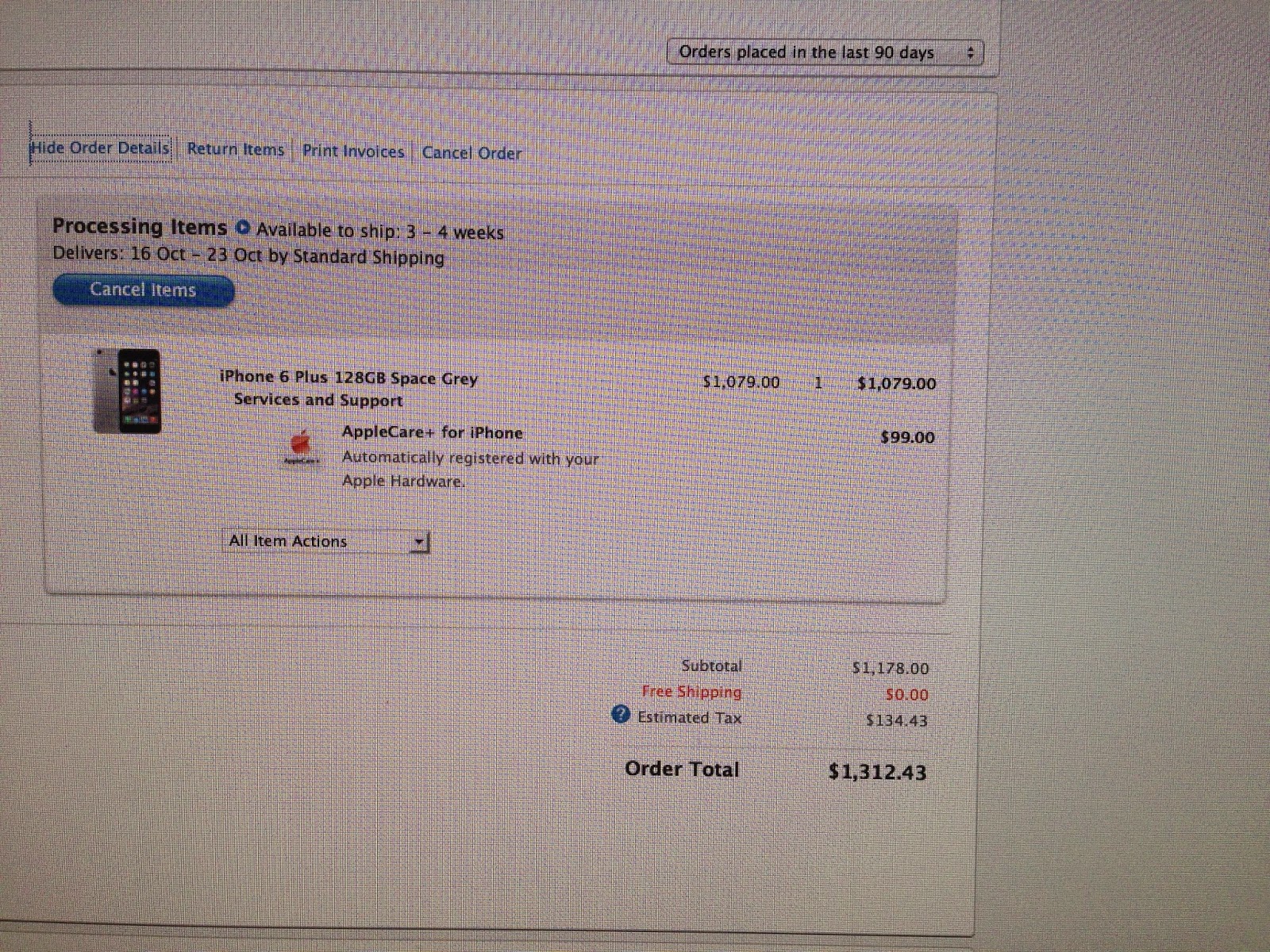
Task: Click the Processing Items heading
Action: [x=140, y=226]
